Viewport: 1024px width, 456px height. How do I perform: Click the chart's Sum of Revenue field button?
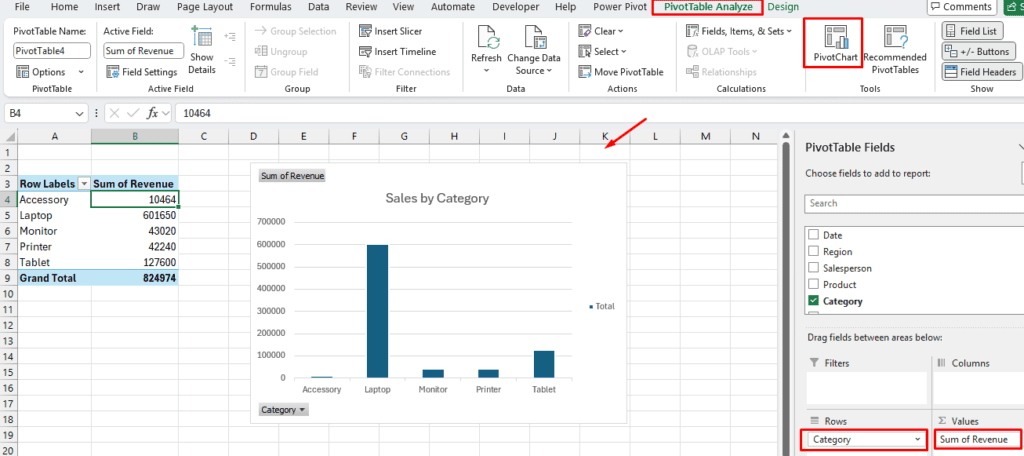(292, 176)
